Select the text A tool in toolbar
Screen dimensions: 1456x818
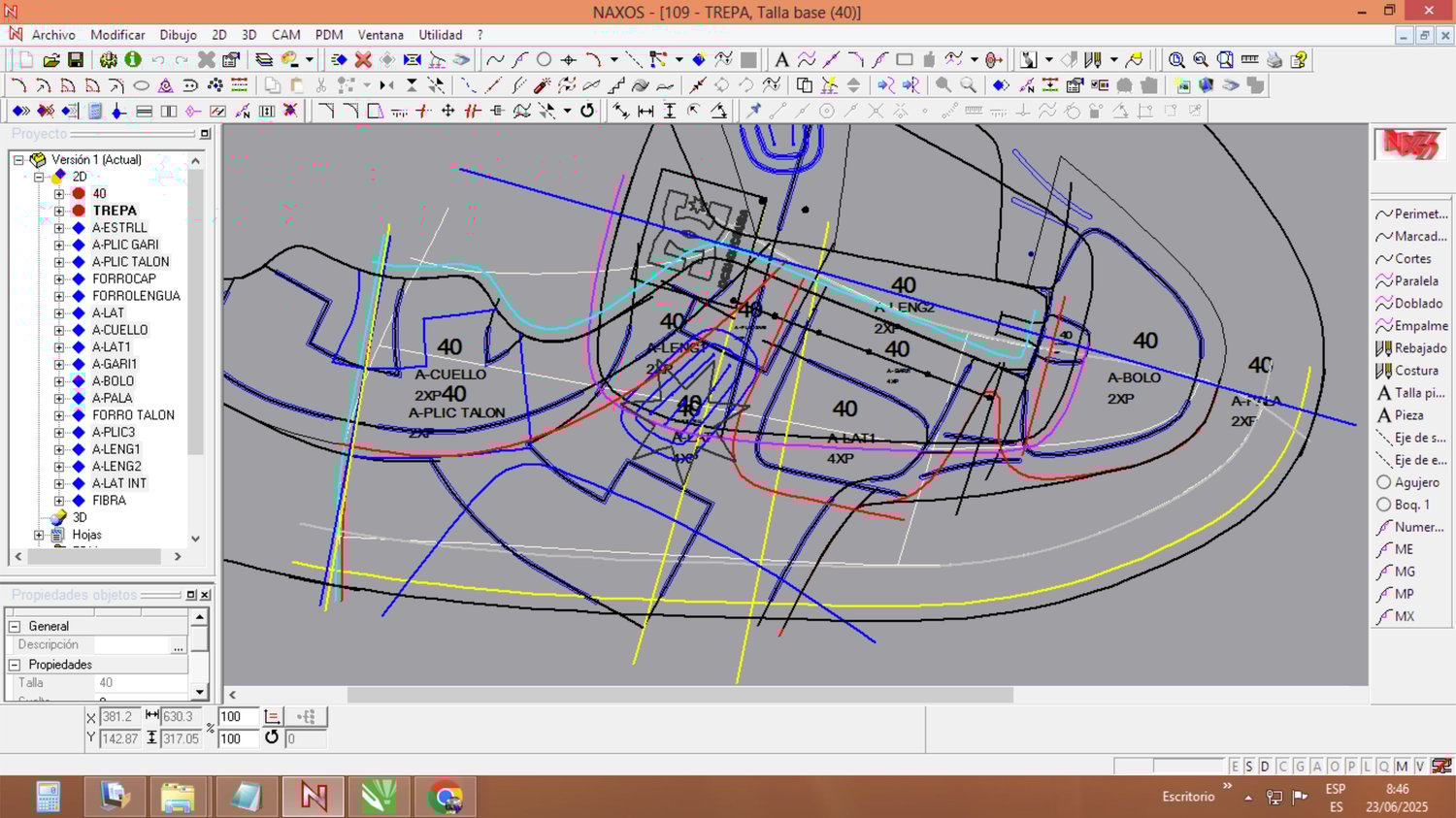point(781,60)
